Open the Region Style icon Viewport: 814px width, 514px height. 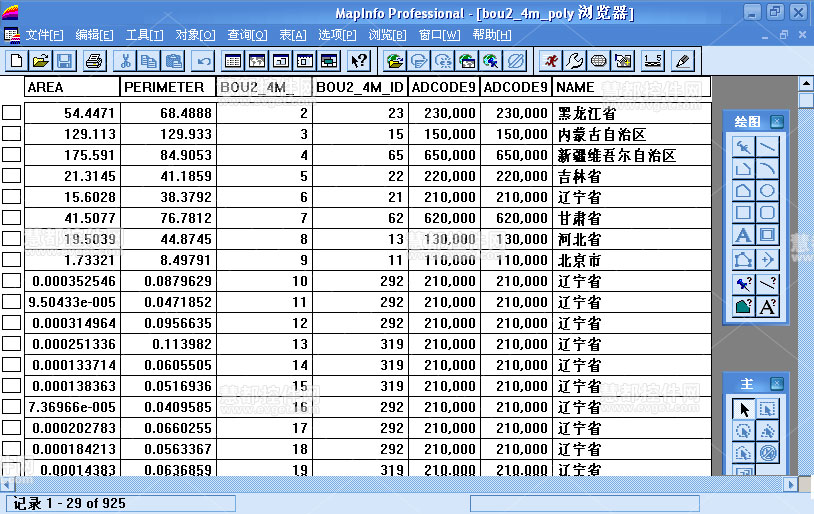coord(743,307)
